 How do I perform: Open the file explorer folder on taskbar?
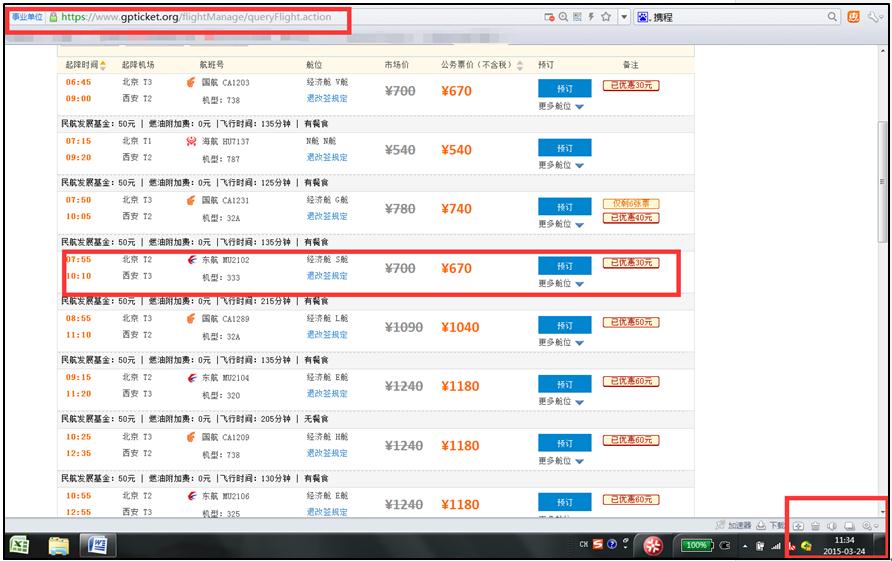point(59,545)
